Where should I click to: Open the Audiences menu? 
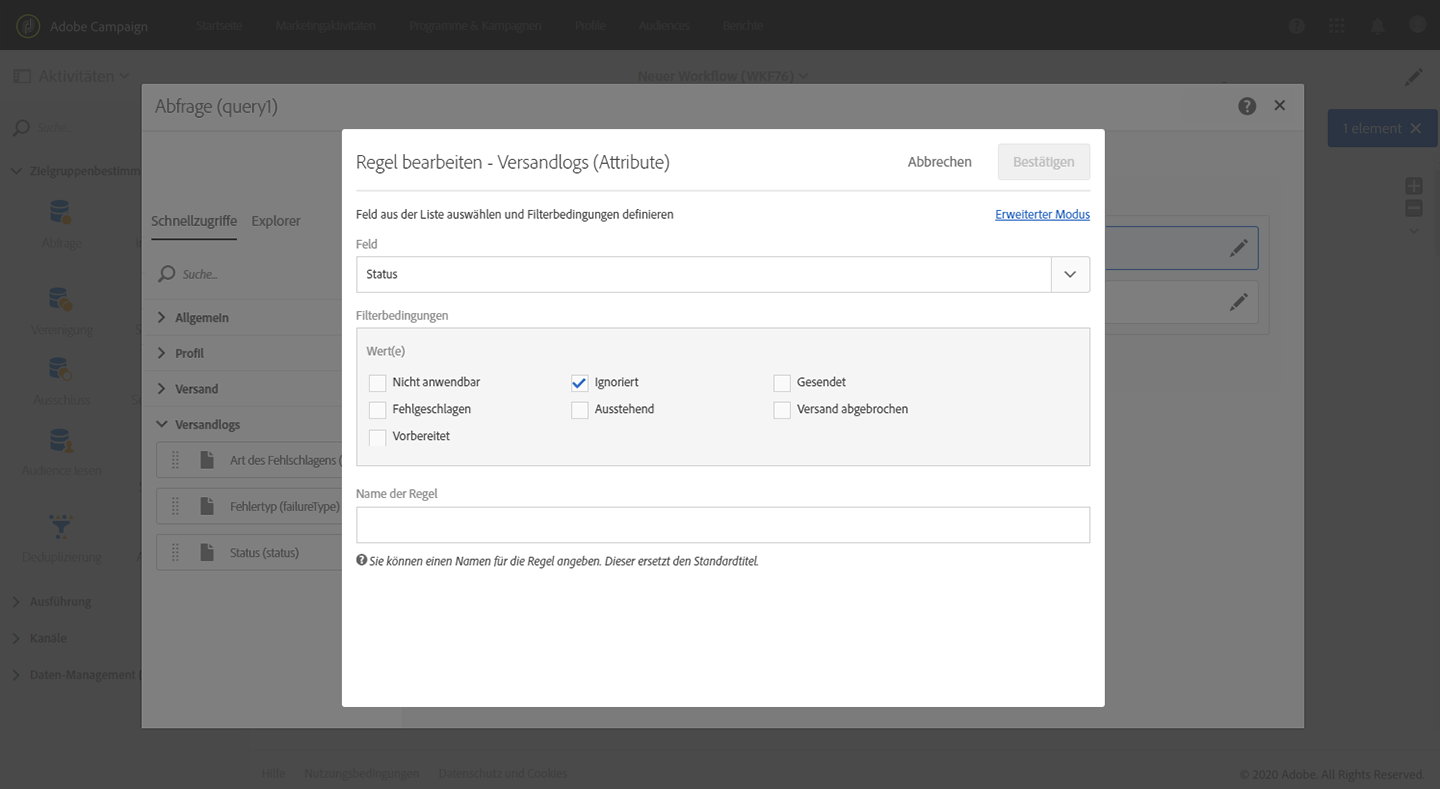(x=664, y=26)
